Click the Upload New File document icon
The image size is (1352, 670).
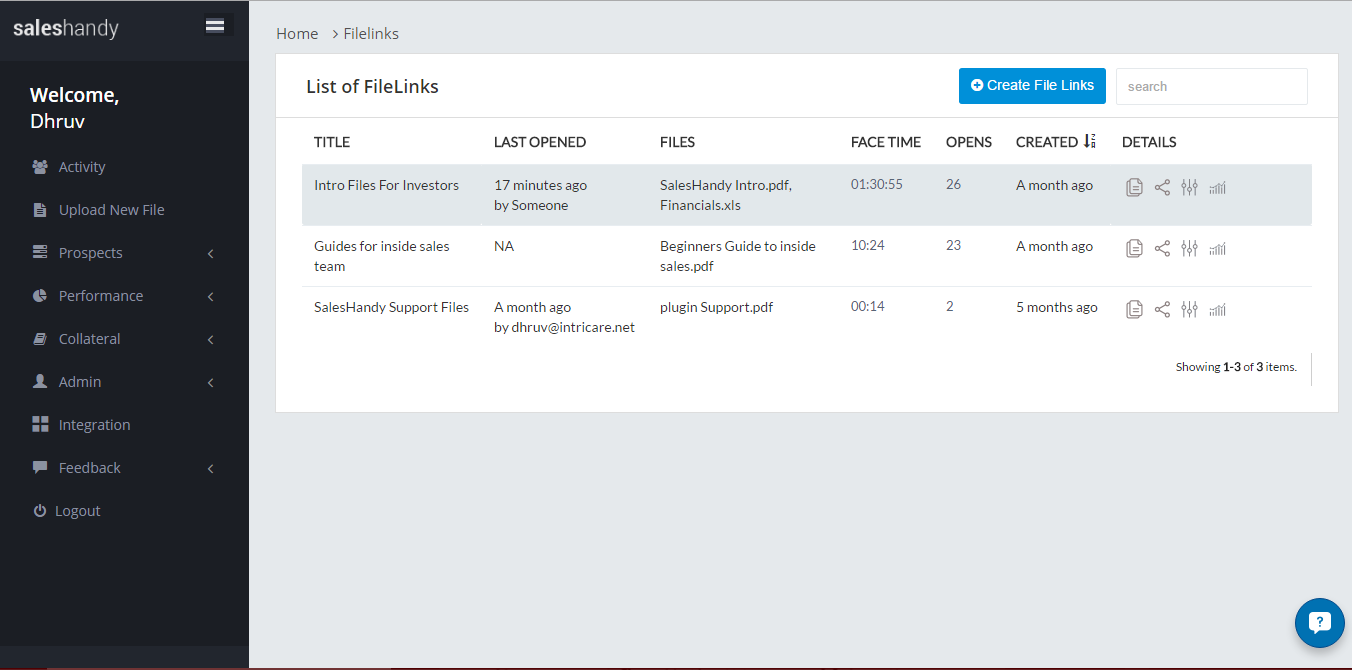(40, 210)
